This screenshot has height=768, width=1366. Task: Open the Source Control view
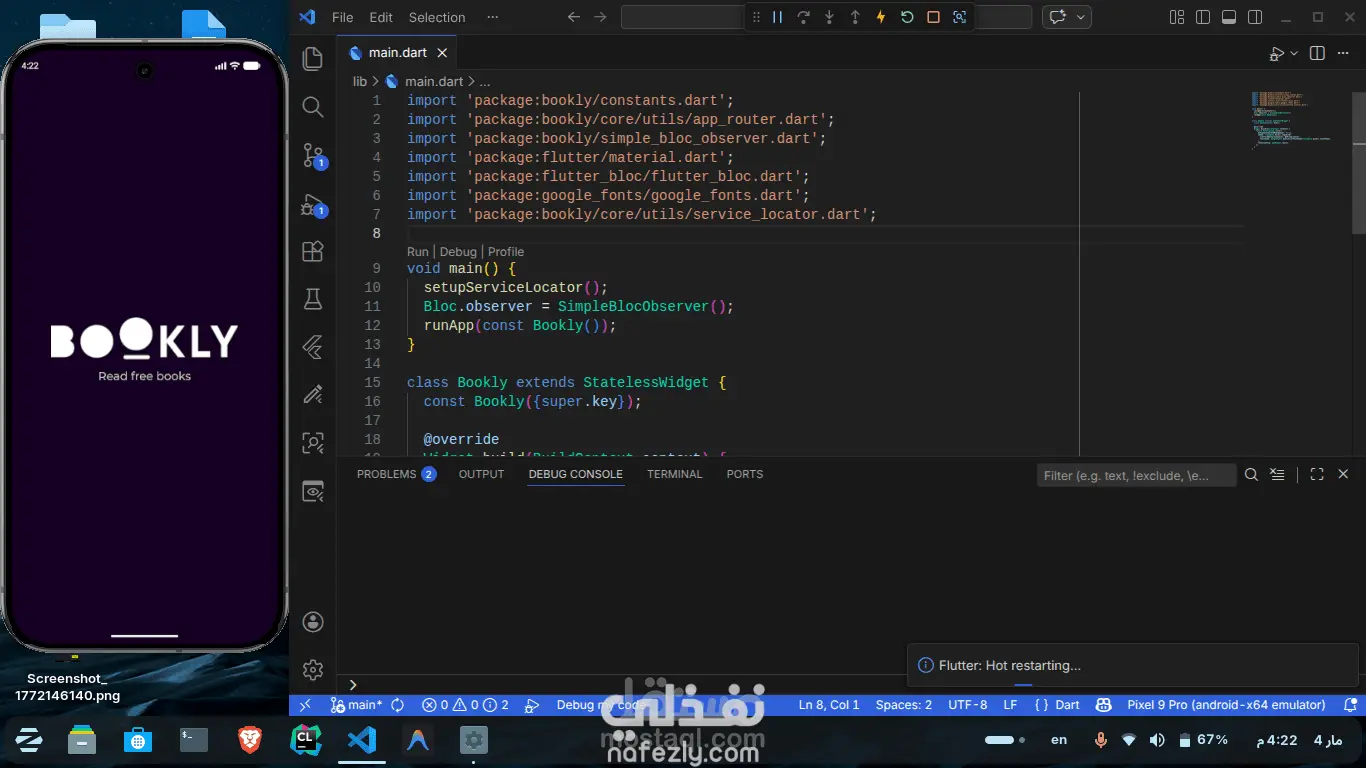click(313, 155)
